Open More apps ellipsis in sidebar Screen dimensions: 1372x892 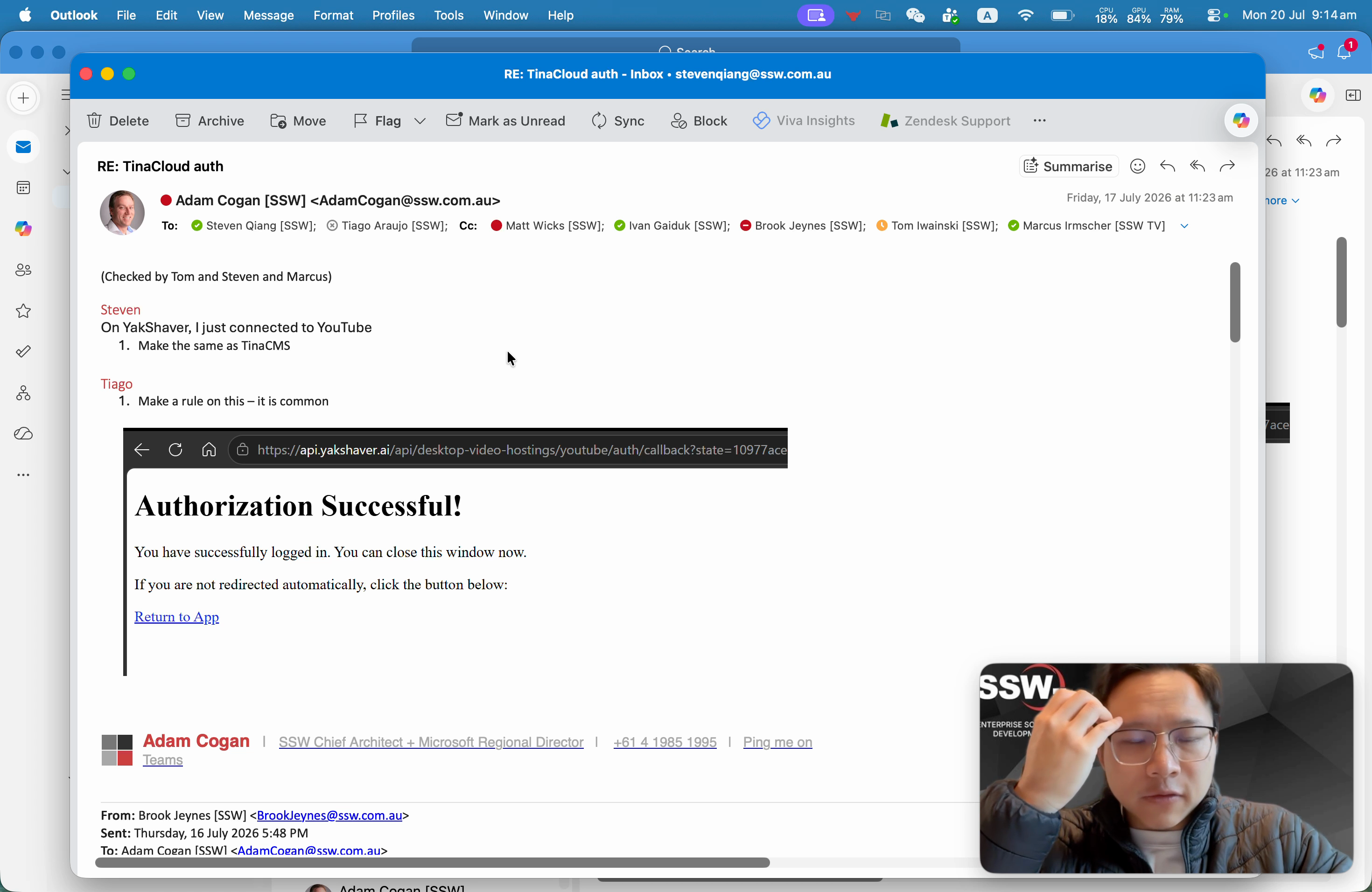pyautogui.click(x=24, y=475)
